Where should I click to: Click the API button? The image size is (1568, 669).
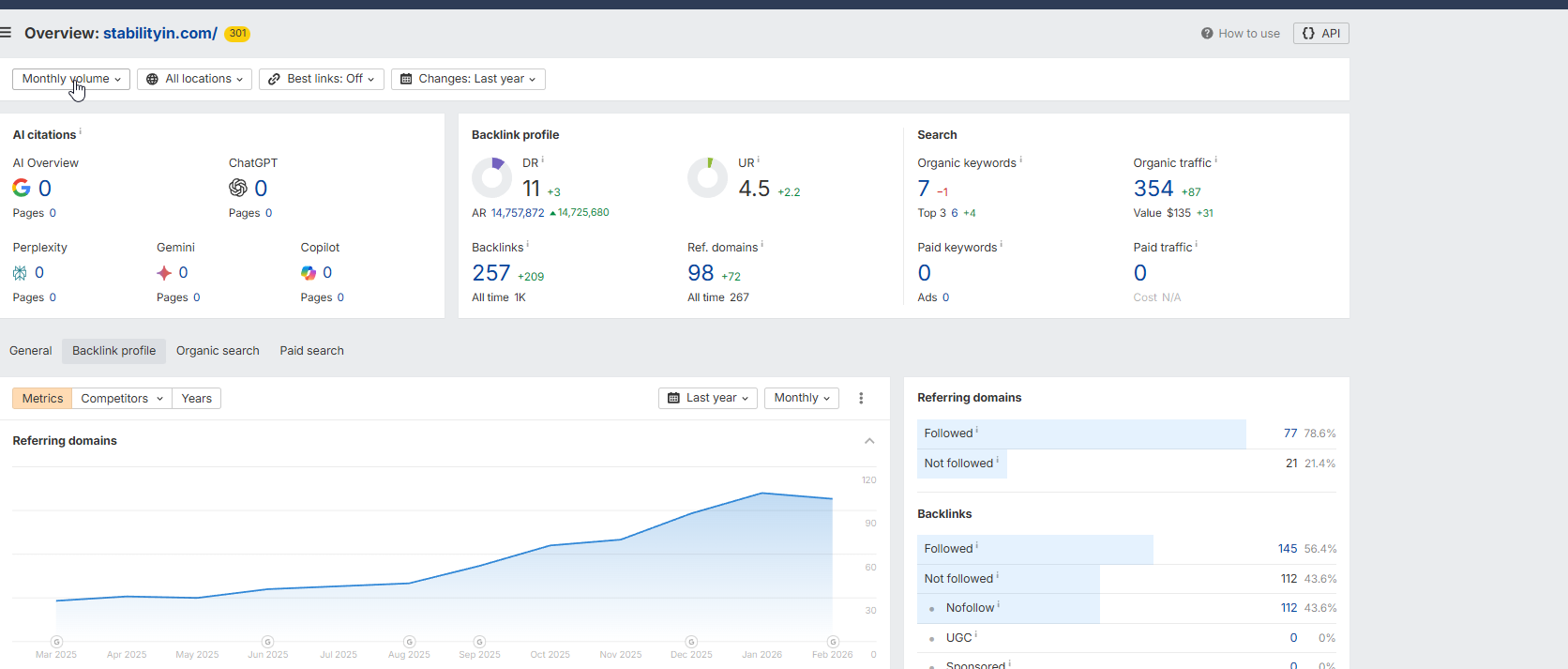click(x=1320, y=34)
